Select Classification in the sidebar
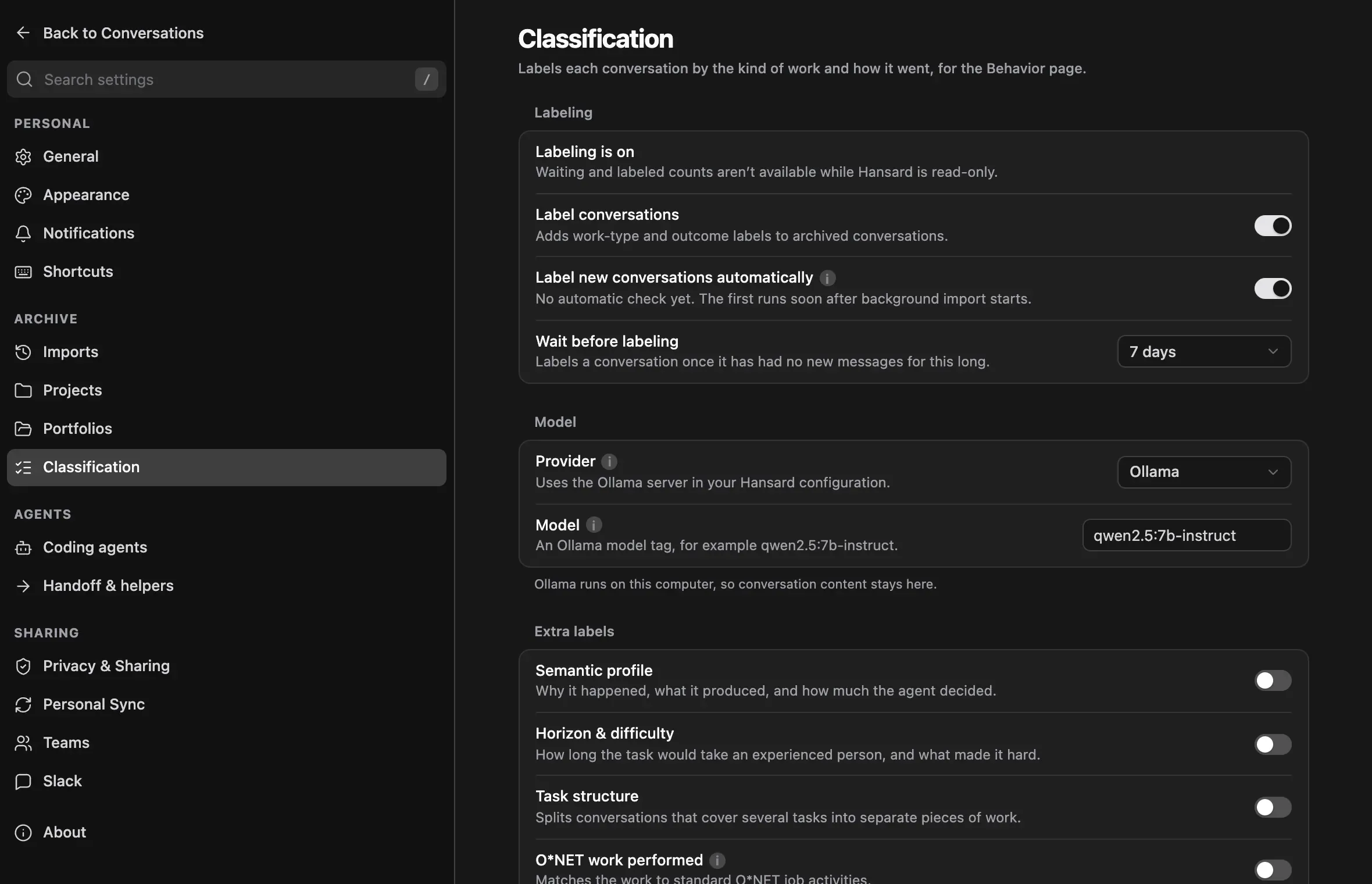Viewport: 1372px width, 884px height. pos(227,468)
